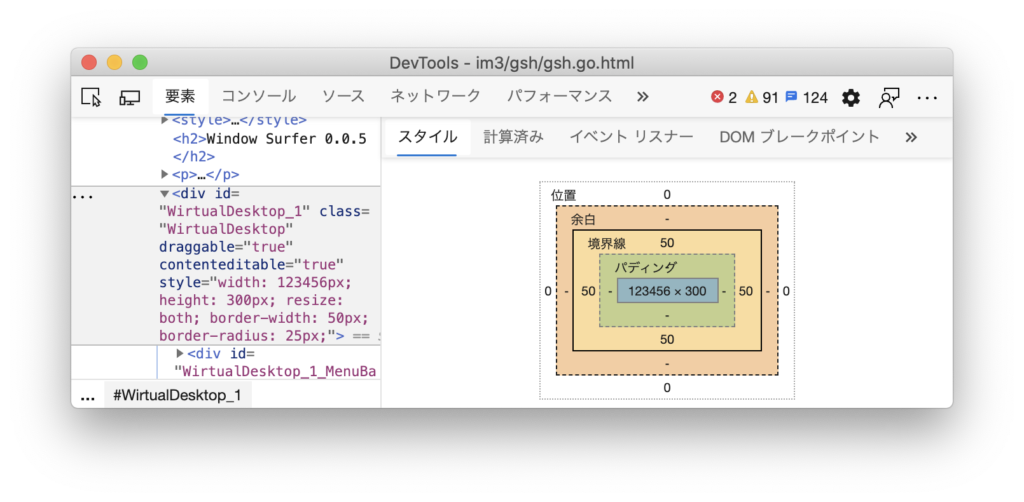This screenshot has width=1024, height=502.
Task: Click the #WirtualDesktop_1 breadcrumb
Action: tap(177, 395)
